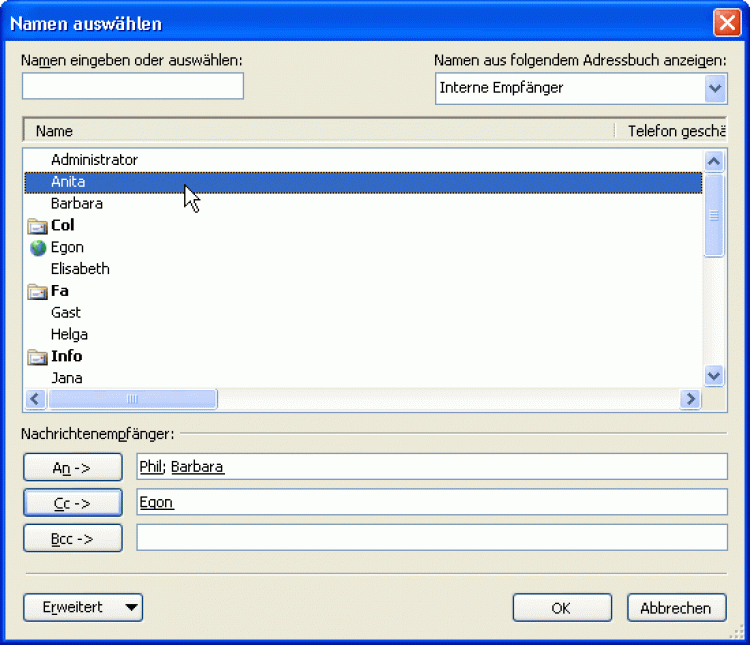
Task: Close the Namen auswählen dialog
Action: (726, 22)
